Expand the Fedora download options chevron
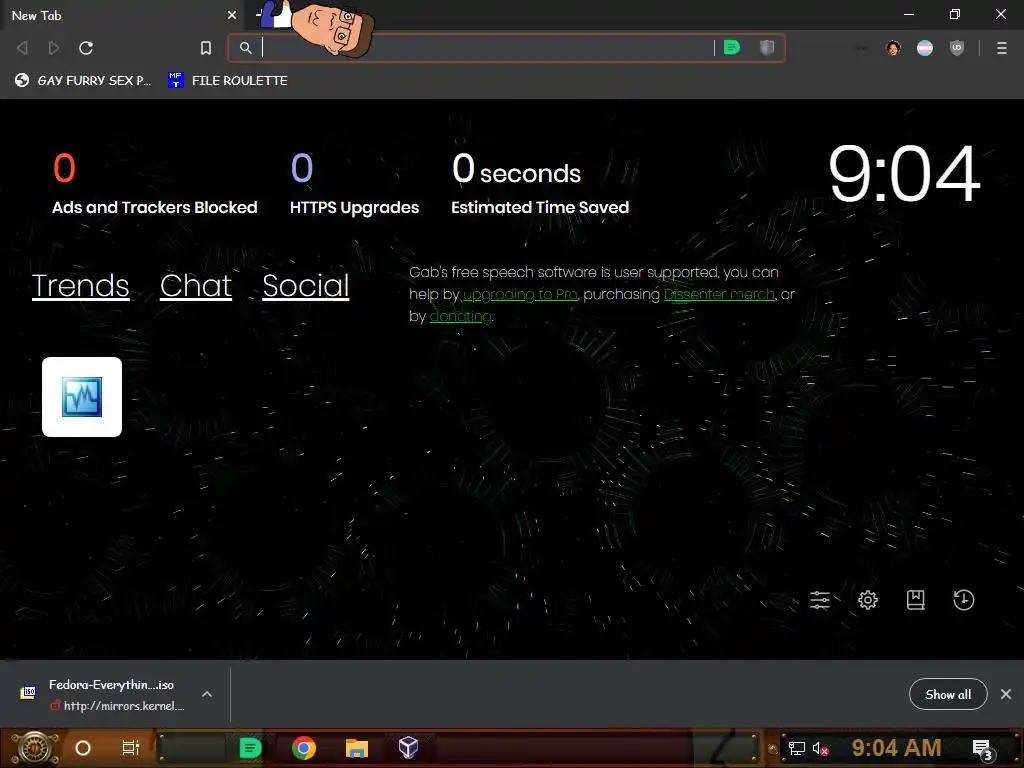Viewport: 1024px width, 768px height. [207, 694]
